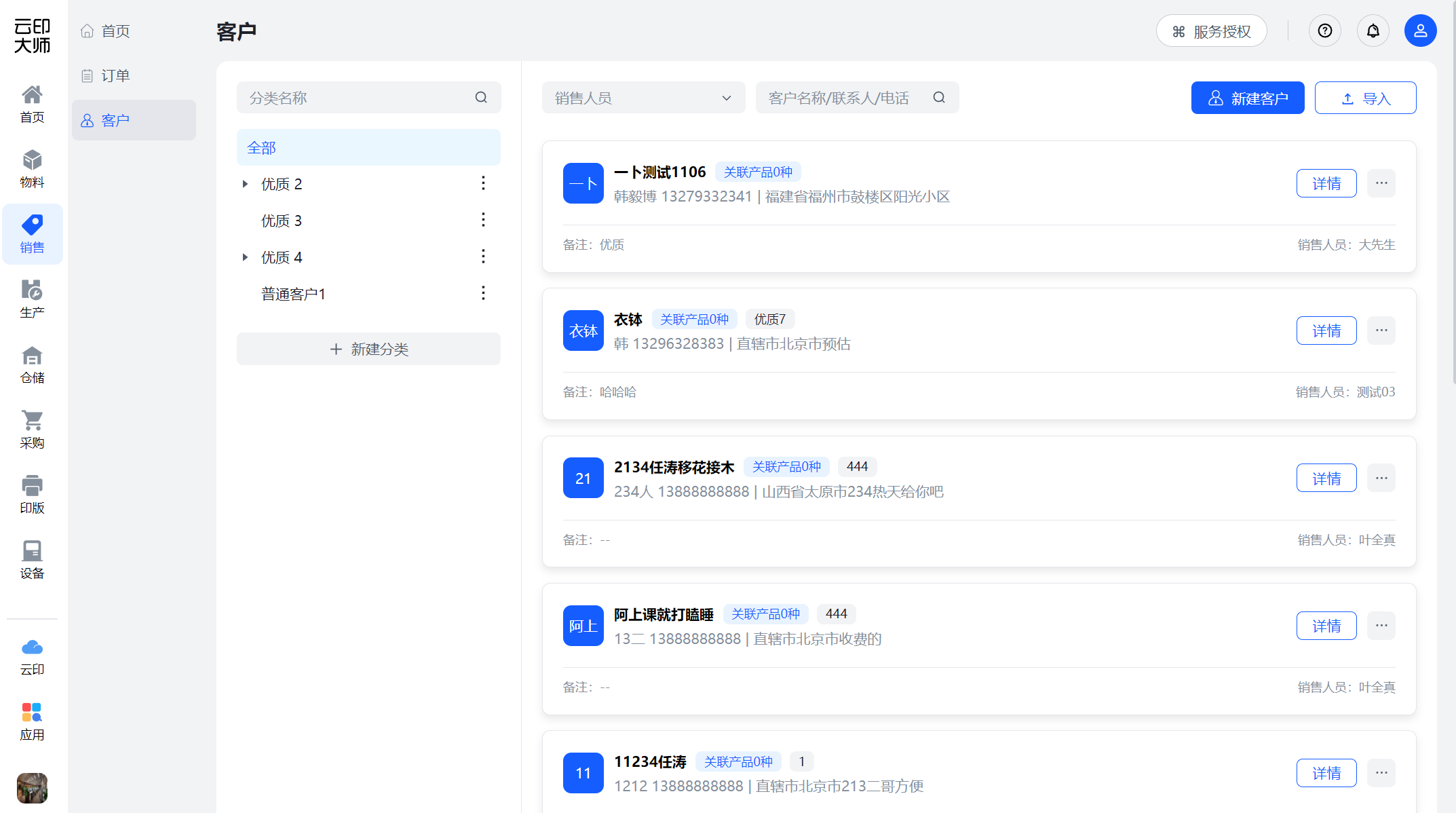Click the 新建客户 button

click(1248, 98)
